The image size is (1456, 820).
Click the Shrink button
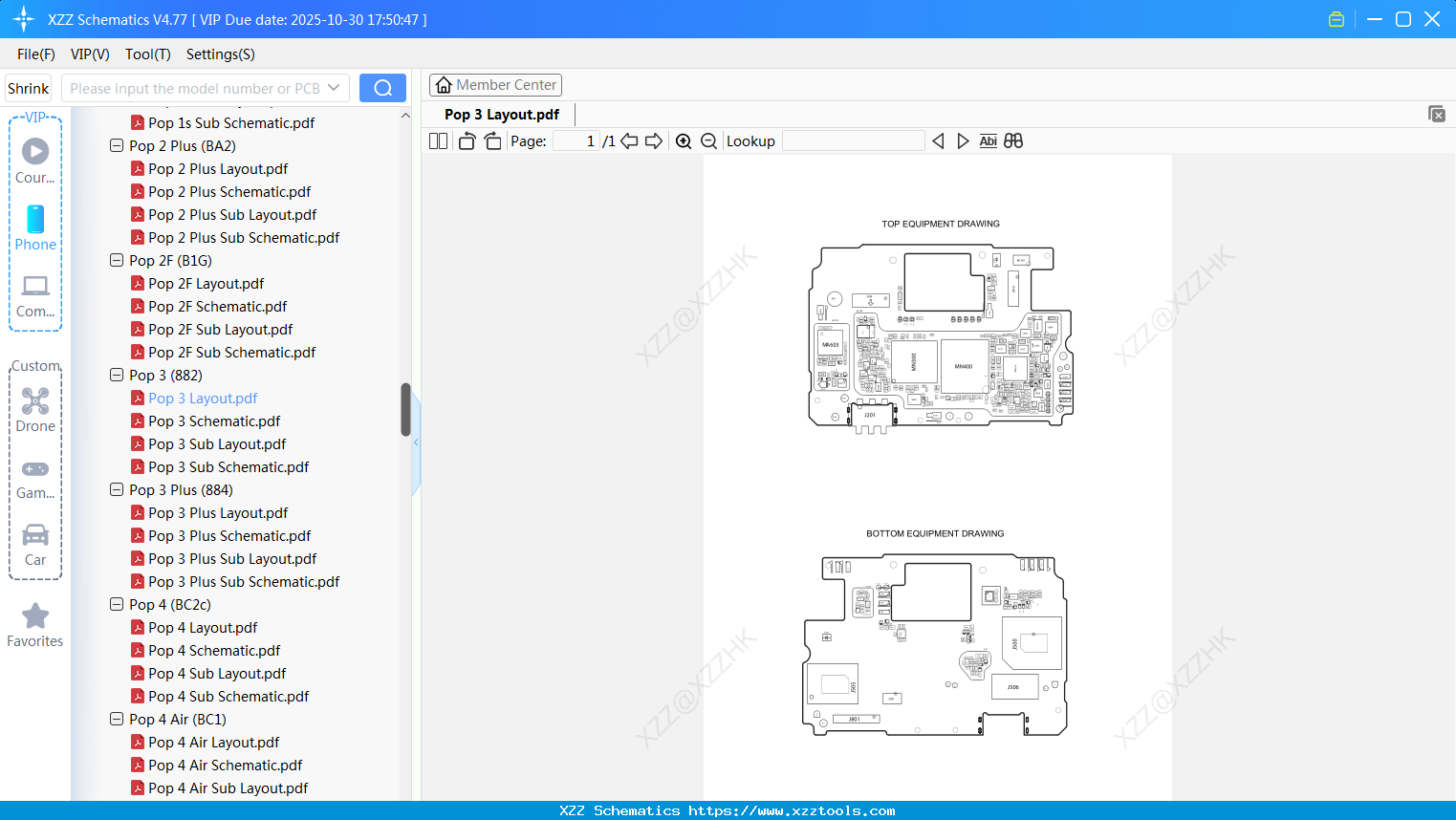pyautogui.click(x=28, y=87)
